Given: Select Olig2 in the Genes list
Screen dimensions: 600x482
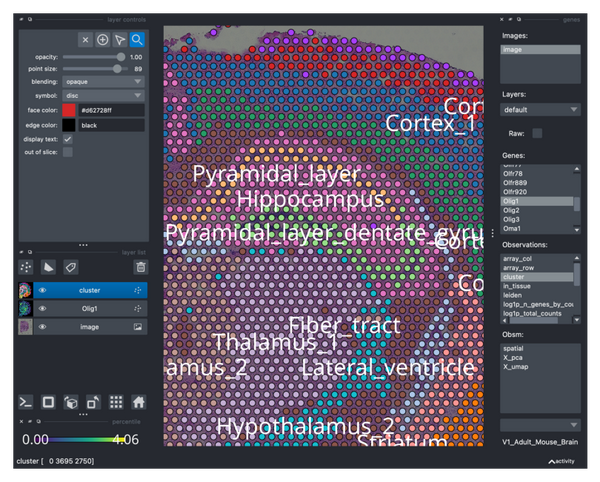Looking at the screenshot, I should tap(512, 211).
